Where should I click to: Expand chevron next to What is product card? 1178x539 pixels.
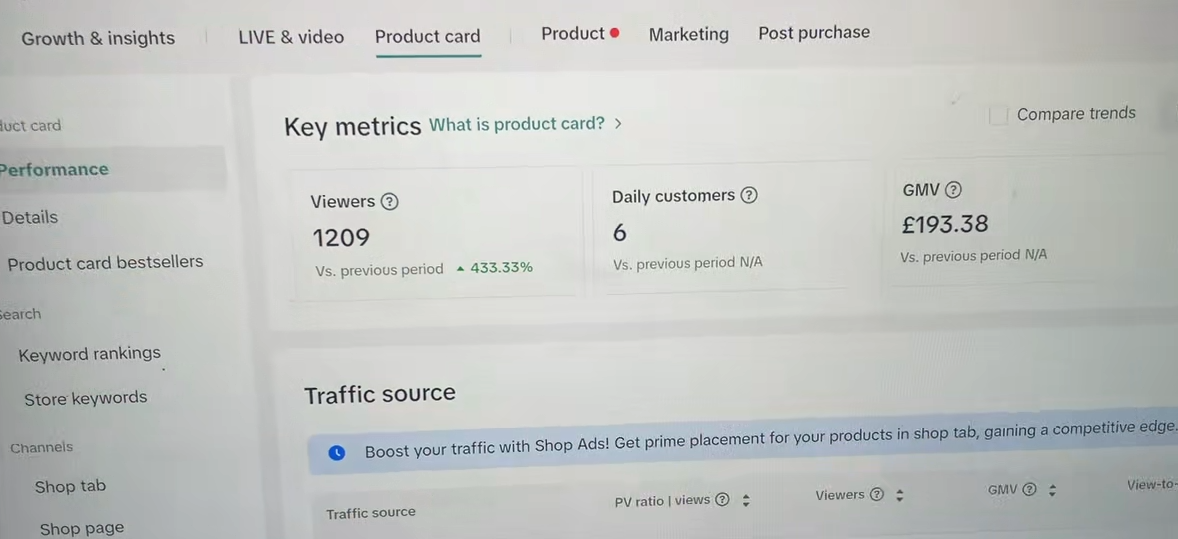click(x=618, y=124)
